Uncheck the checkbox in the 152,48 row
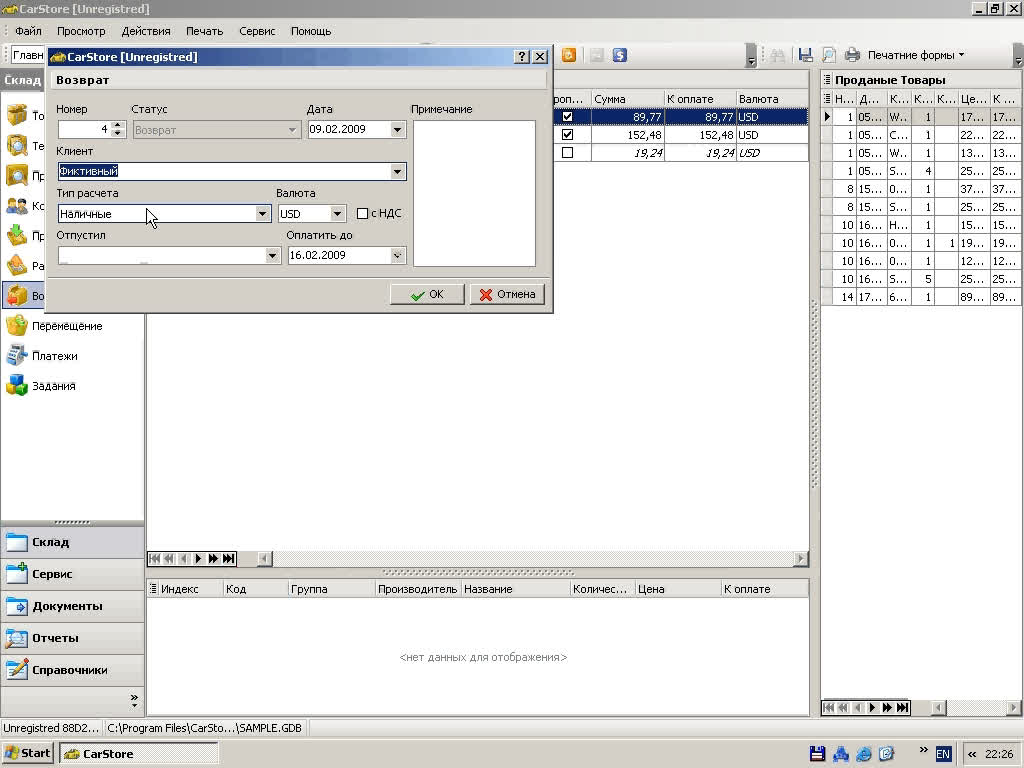The height and width of the screenshot is (768, 1024). coord(568,135)
